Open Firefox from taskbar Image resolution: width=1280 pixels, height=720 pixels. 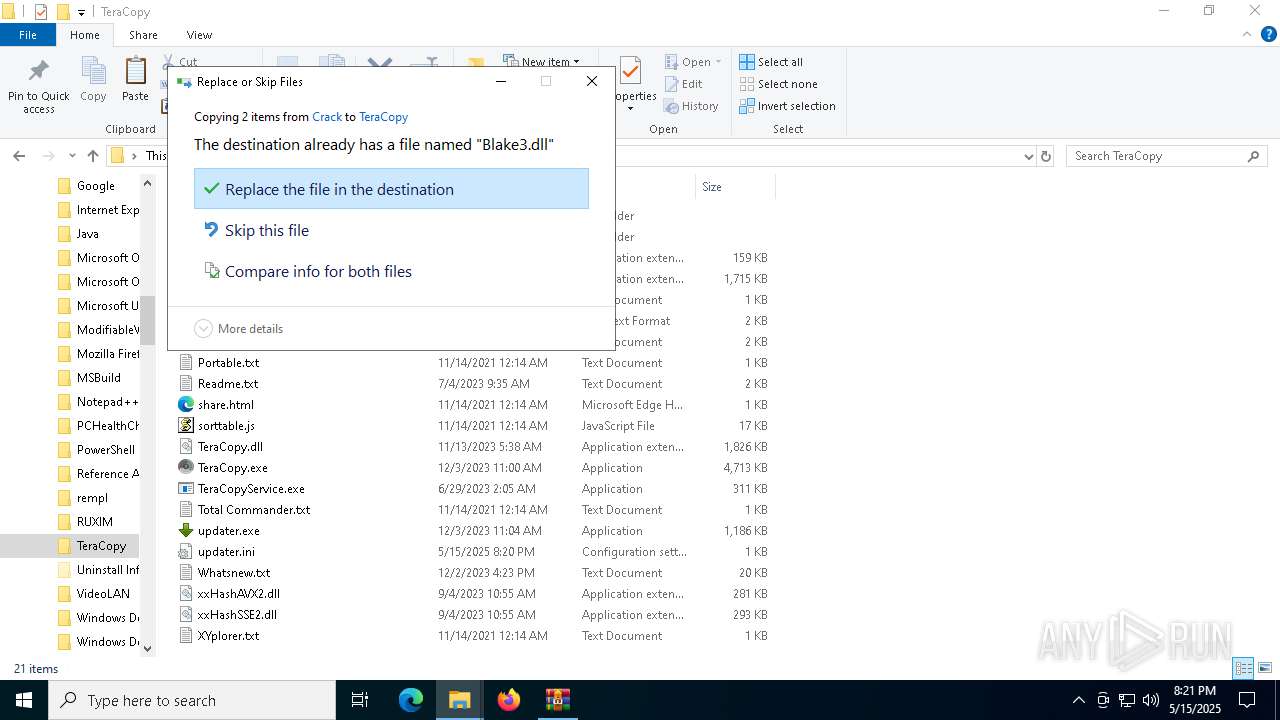(509, 700)
